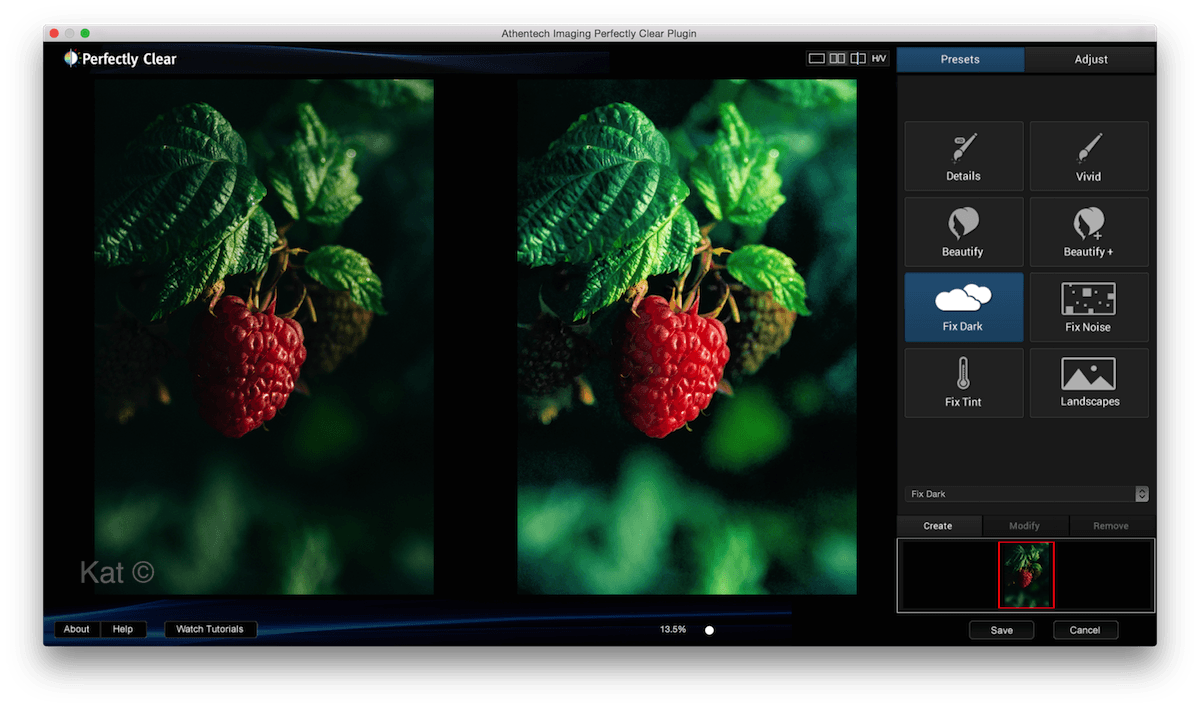
Task: Apply the Landscapes preset
Action: click(1089, 382)
